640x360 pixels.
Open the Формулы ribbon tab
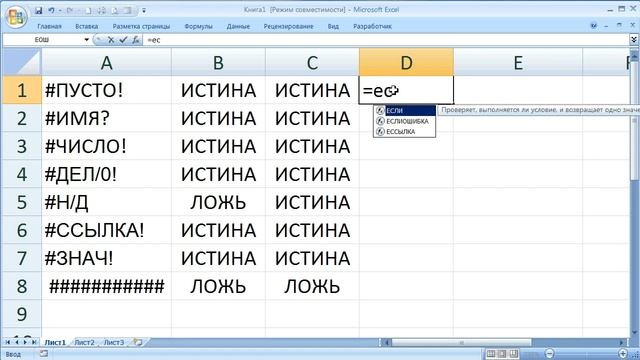coord(198,26)
